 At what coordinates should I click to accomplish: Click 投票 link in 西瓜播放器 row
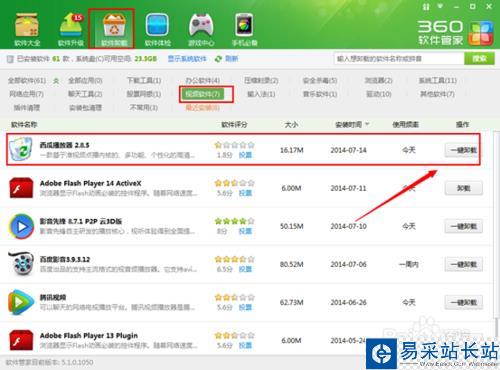(x=245, y=155)
